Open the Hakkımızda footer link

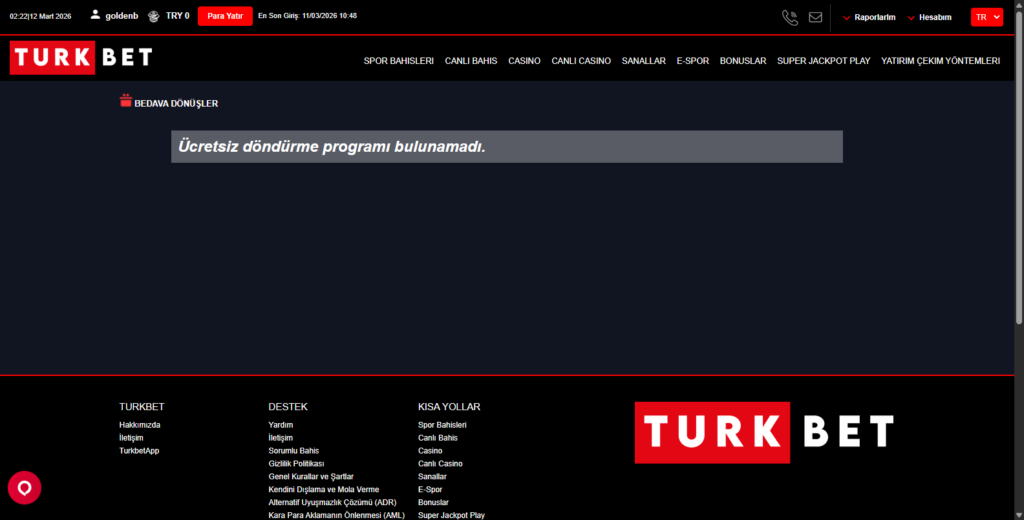point(140,425)
